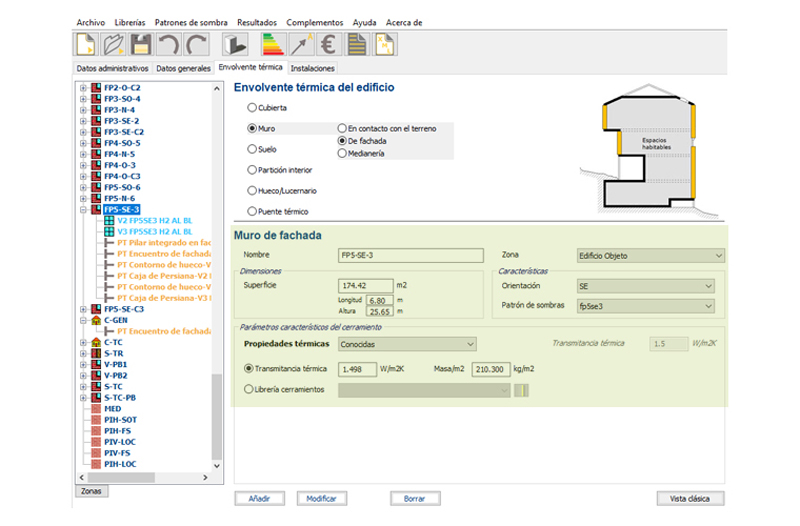Collapse the FP5-SE-3 tree node
Viewport: 800px width, 526px height.
click(83, 210)
